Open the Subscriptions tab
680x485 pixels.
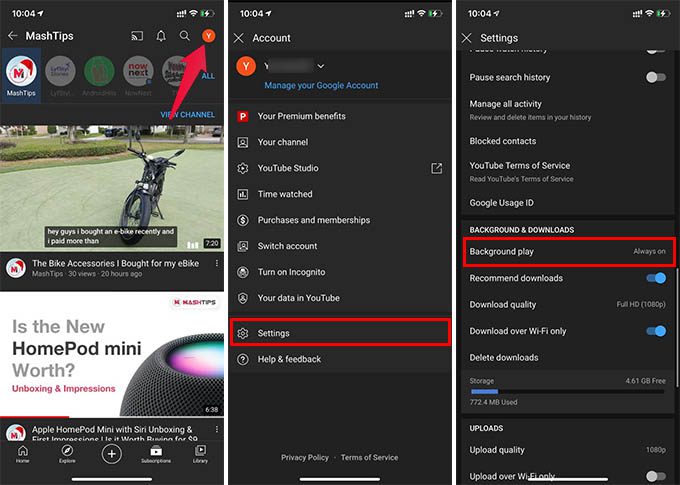[x=156, y=454]
